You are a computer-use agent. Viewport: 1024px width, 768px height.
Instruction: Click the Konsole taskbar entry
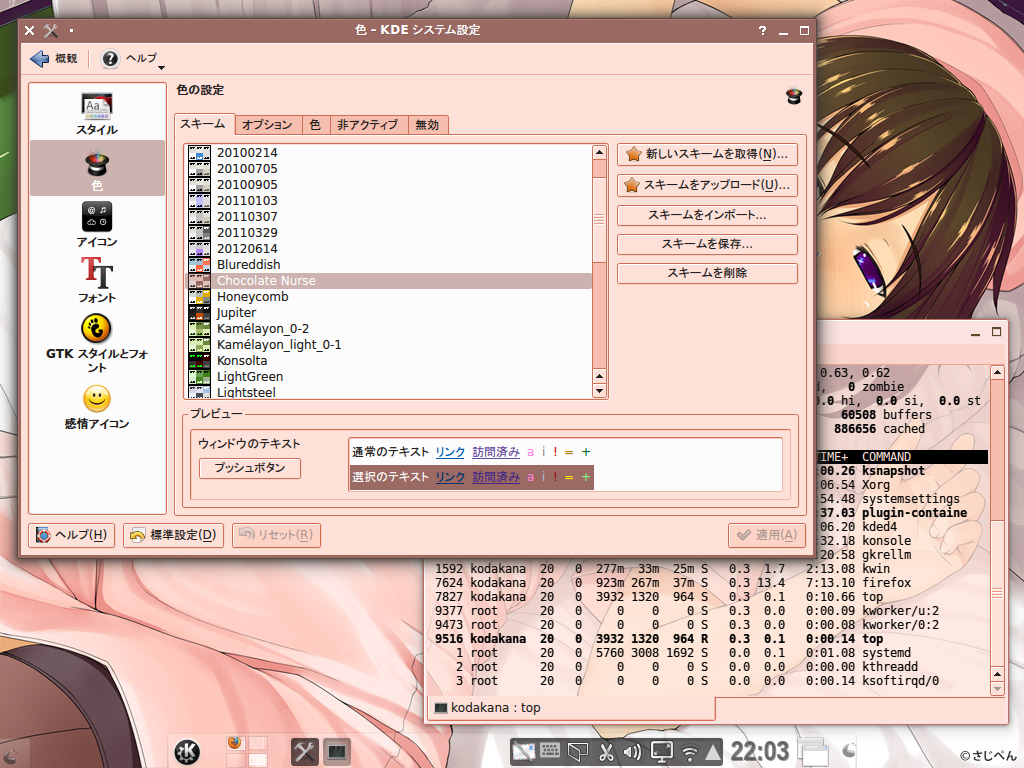tap(336, 752)
